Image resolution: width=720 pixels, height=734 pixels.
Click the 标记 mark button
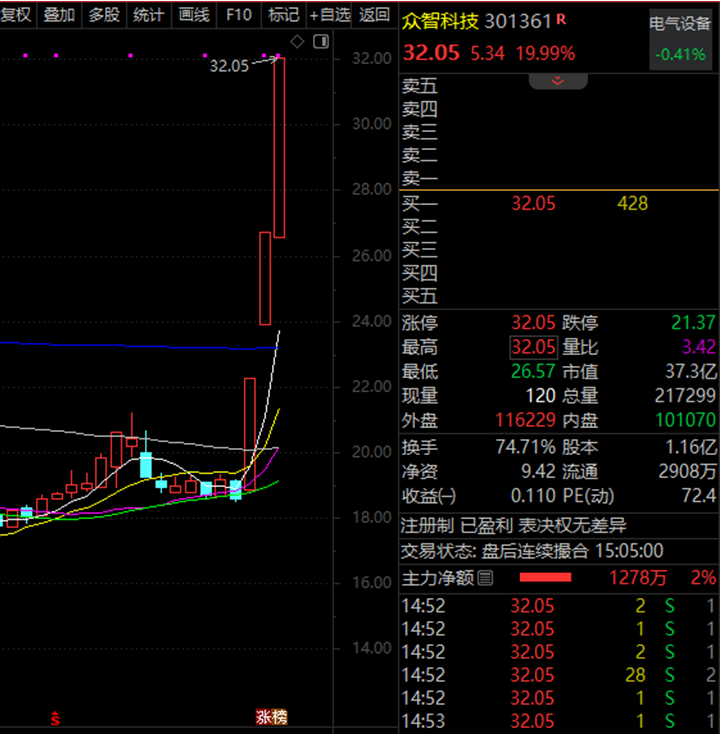coord(284,15)
